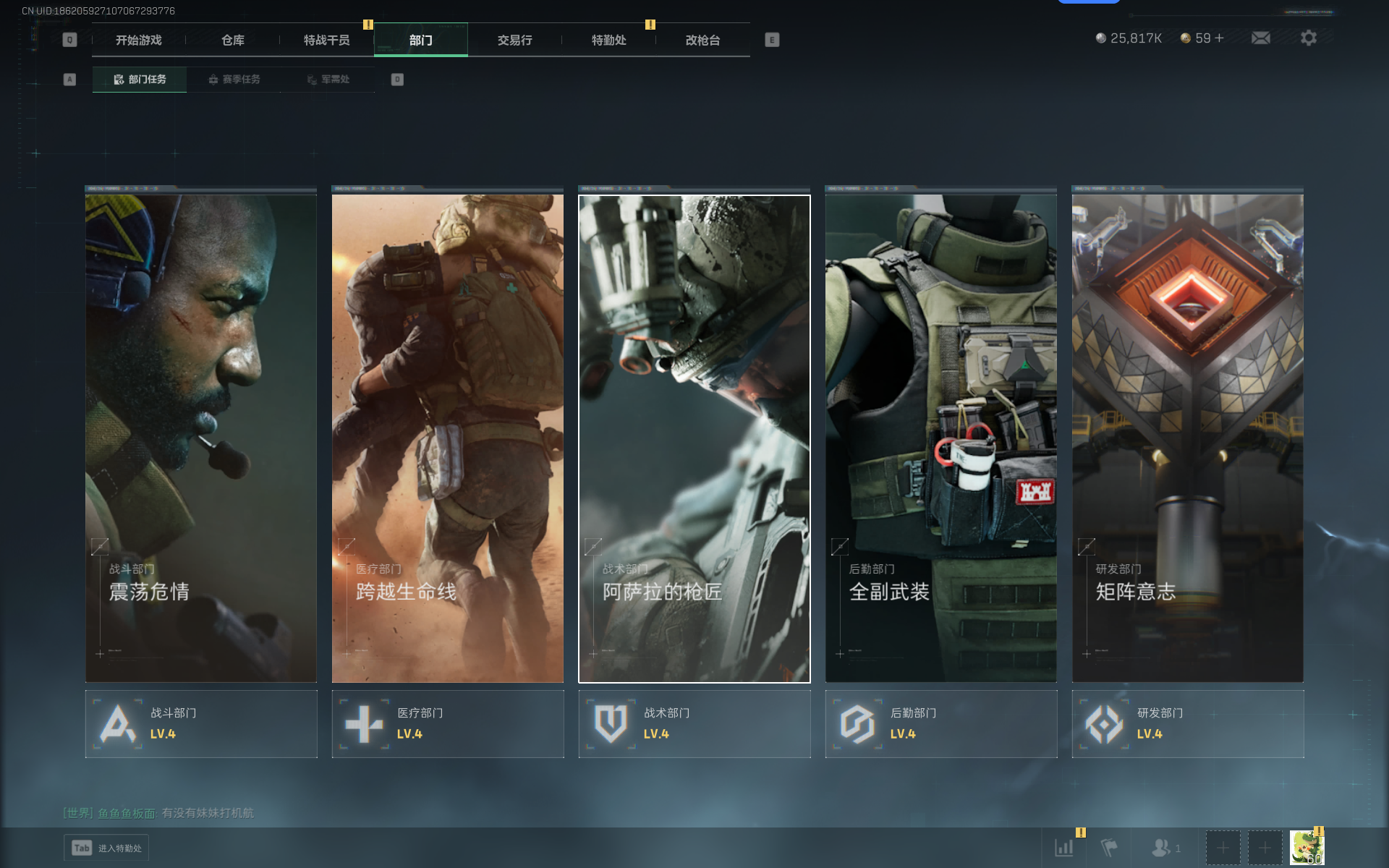Image resolution: width=1389 pixels, height=868 pixels.
Task: Click 医疗部门 LV.4 department button
Action: click(x=448, y=723)
